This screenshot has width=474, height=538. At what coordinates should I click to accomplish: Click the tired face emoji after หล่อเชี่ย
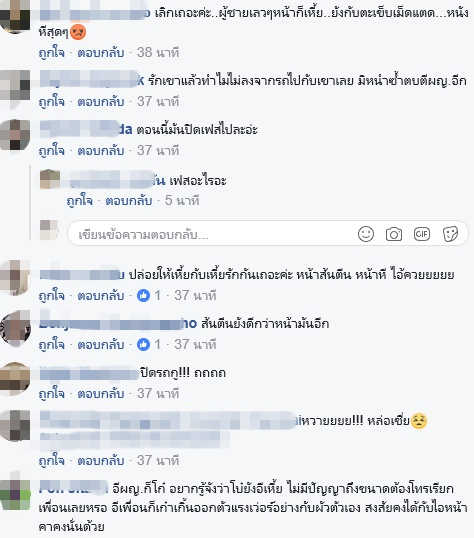(418, 421)
